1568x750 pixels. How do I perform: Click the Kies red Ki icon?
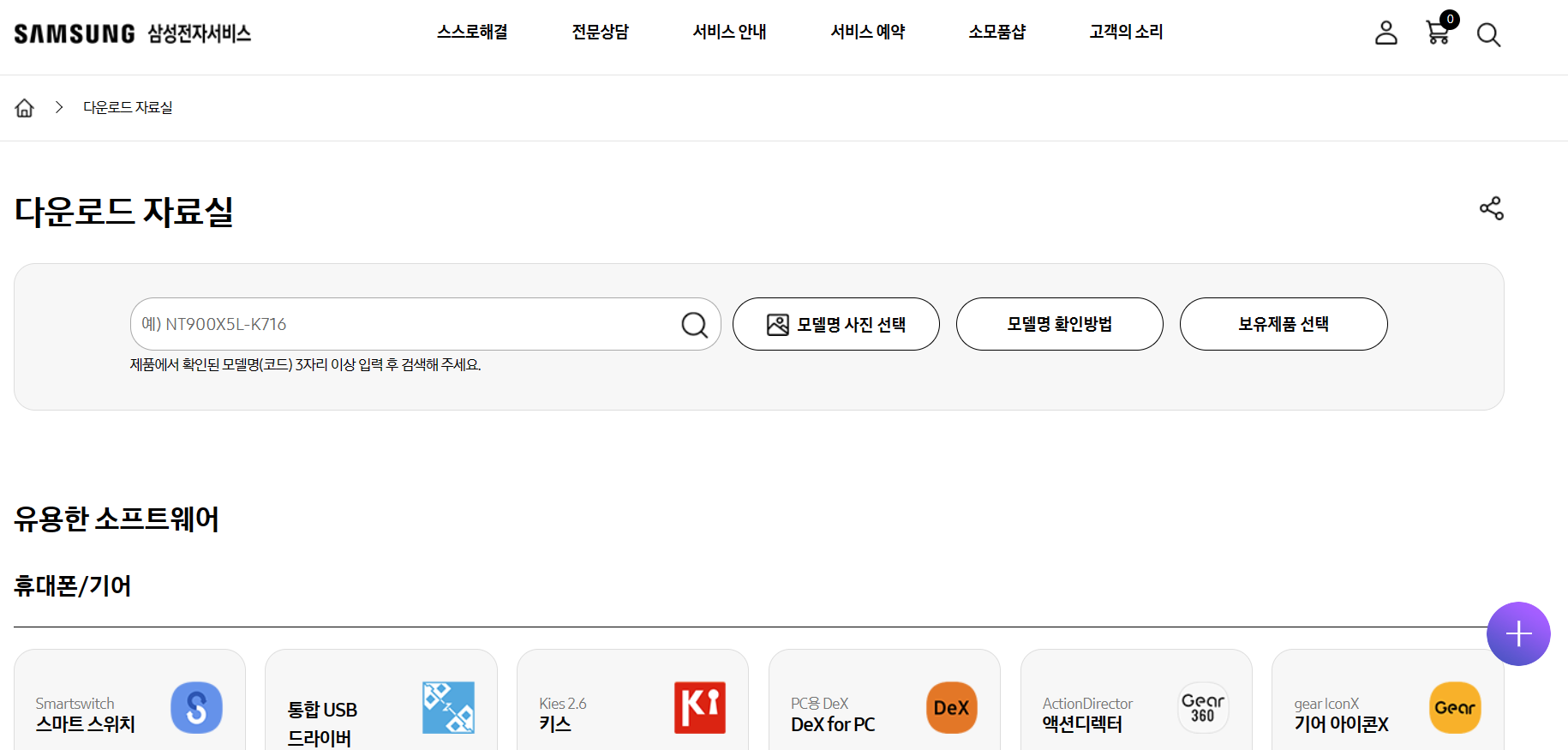point(700,708)
